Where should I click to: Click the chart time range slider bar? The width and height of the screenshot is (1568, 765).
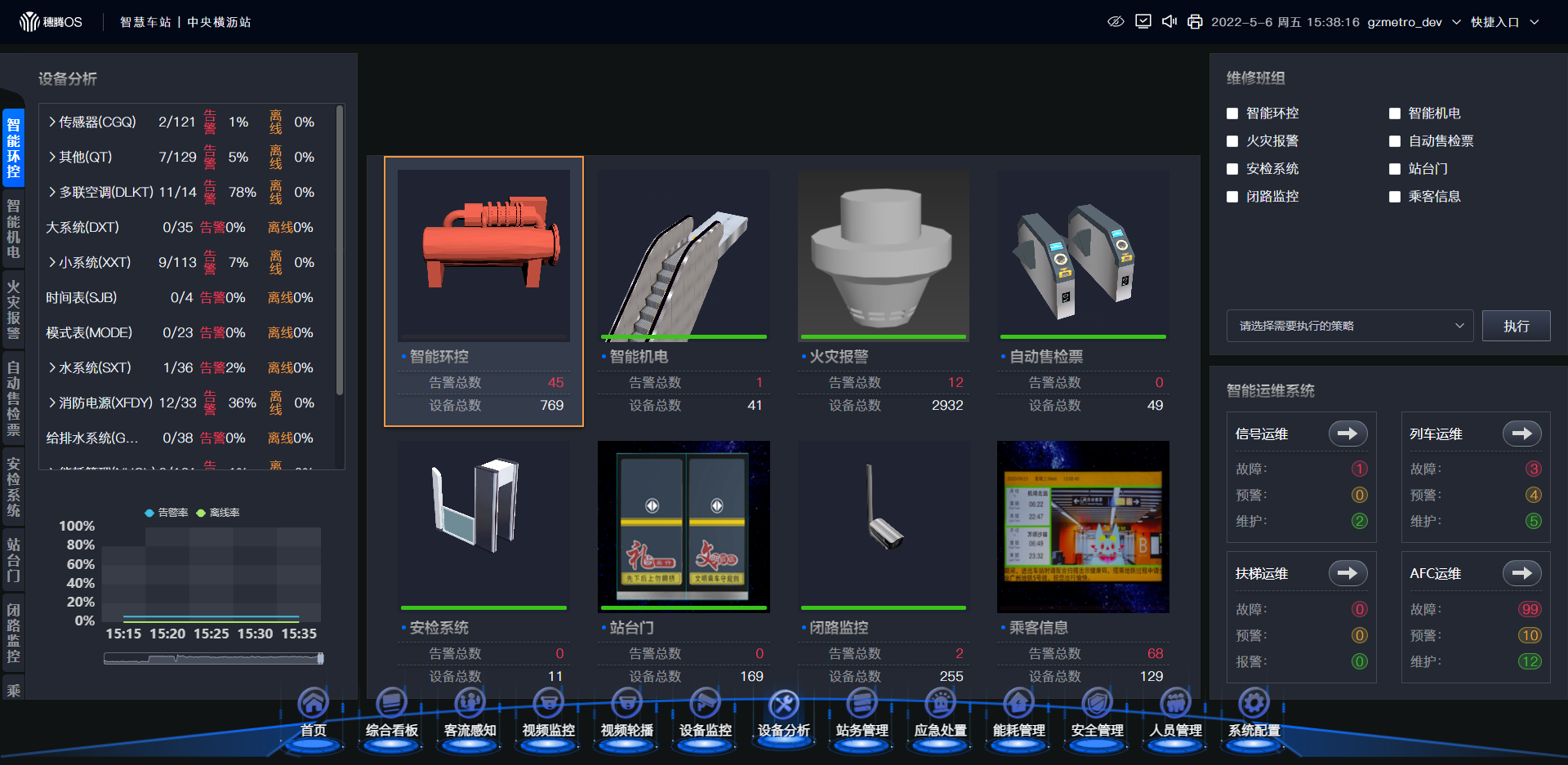[x=213, y=658]
